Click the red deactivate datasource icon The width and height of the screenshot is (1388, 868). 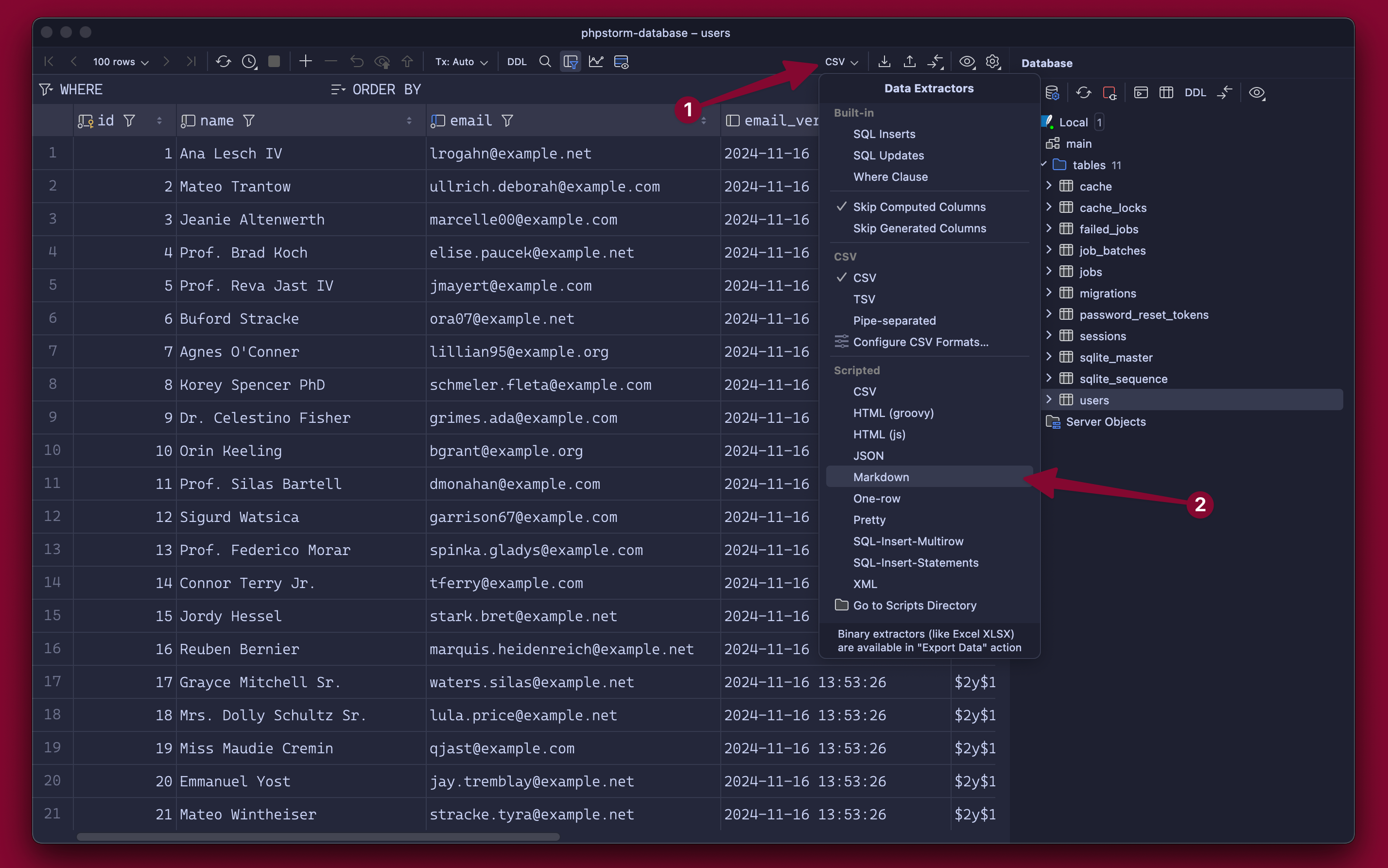[x=1109, y=92]
